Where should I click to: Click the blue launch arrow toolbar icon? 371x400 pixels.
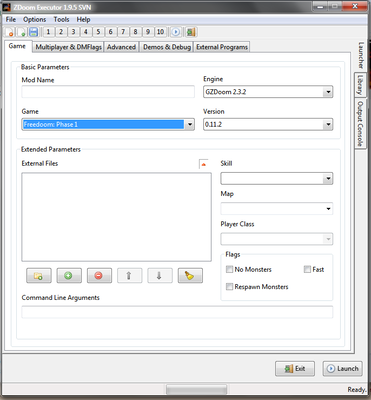tap(176, 32)
